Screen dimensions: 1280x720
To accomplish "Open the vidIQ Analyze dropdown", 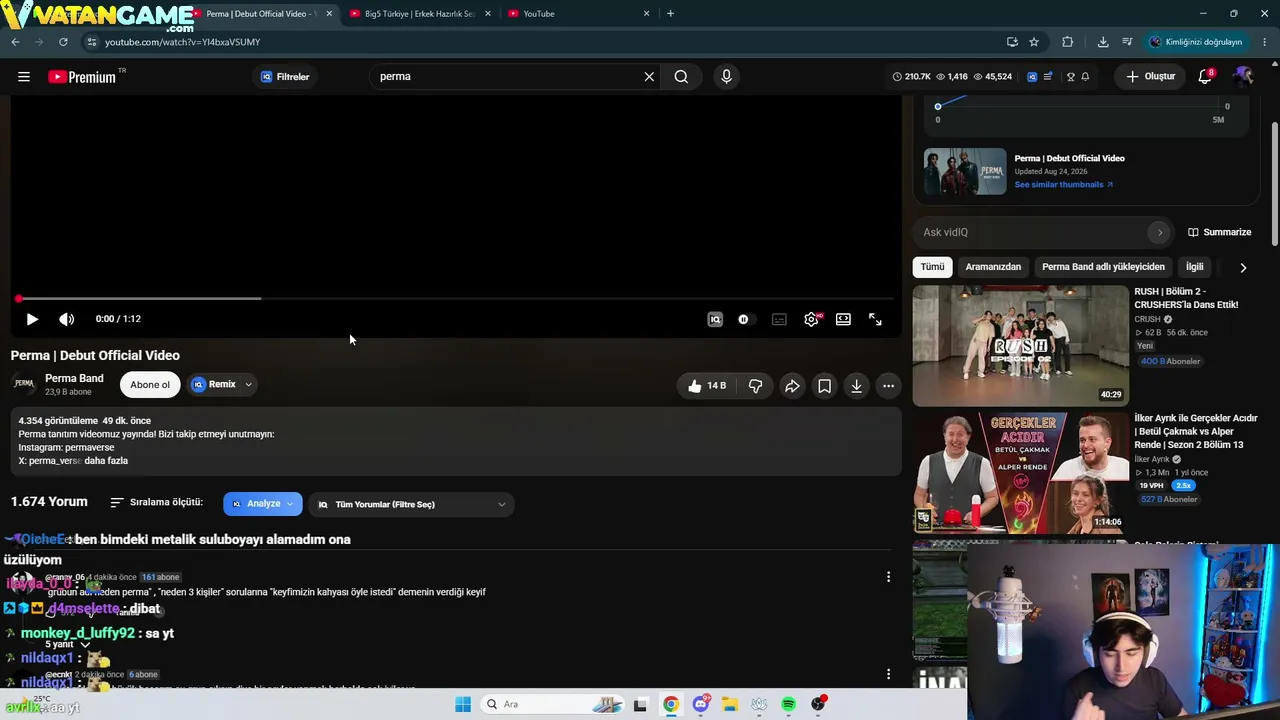I will click(263, 504).
